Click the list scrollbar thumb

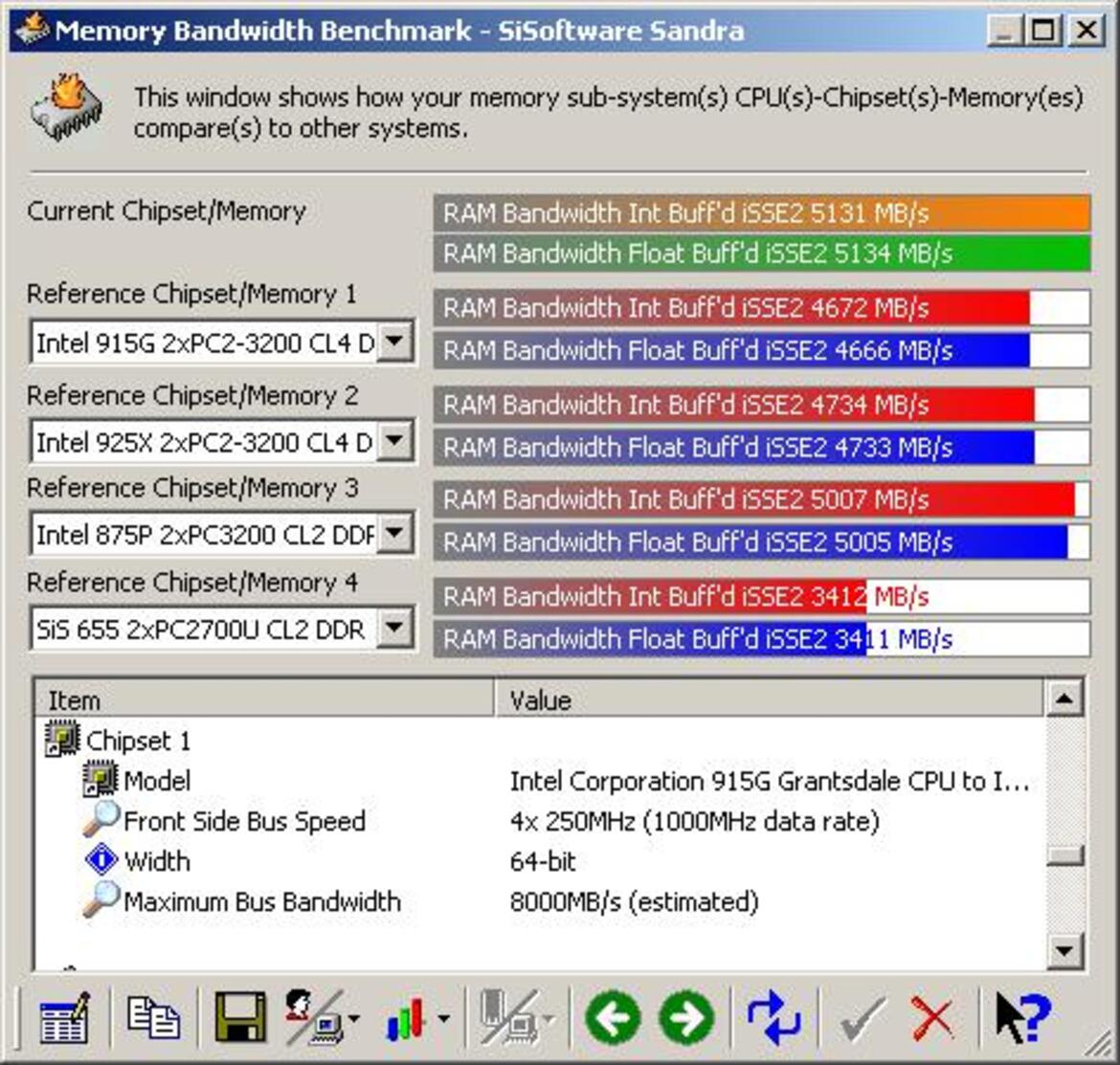point(1064,855)
